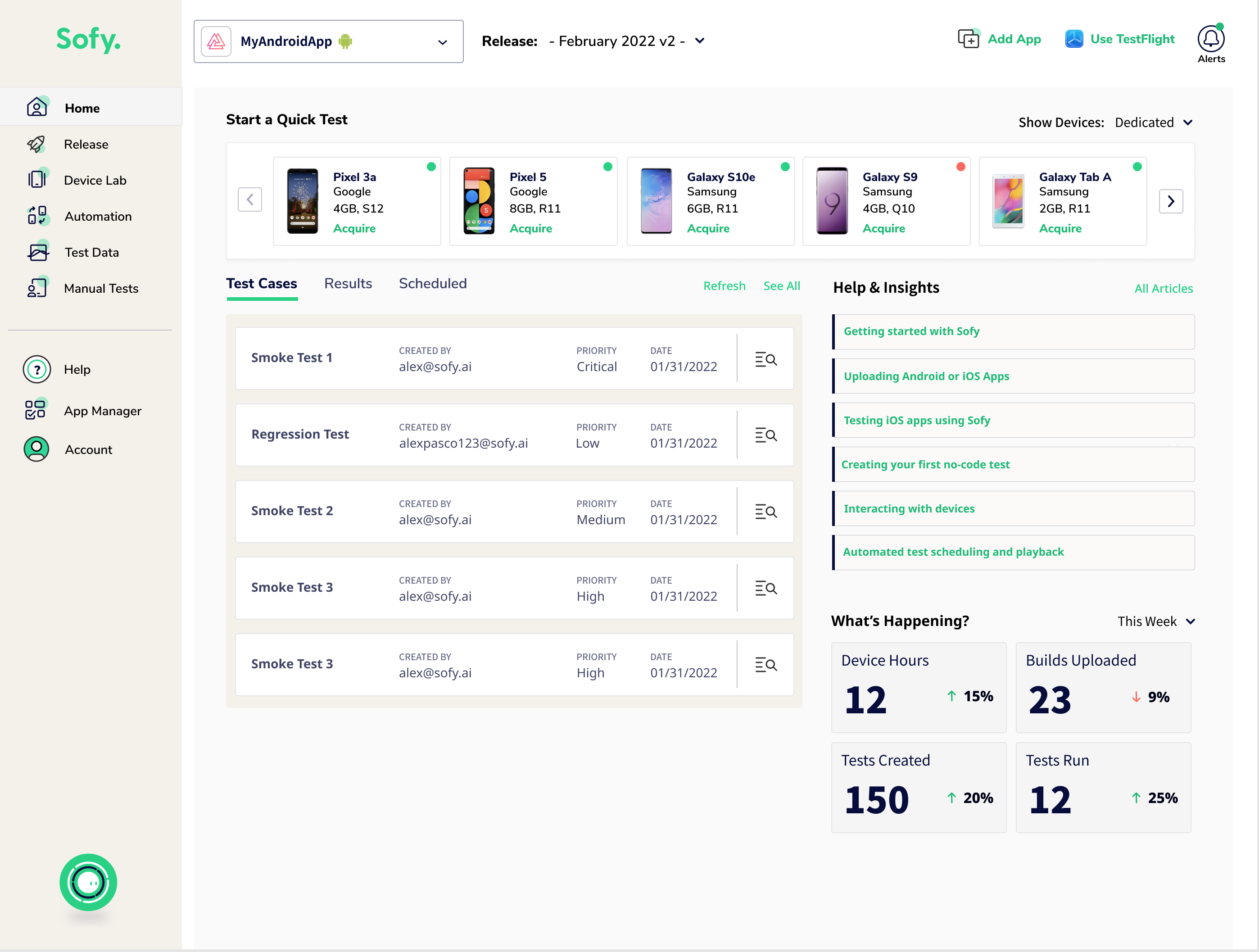Go to Manual Tests via sidebar icon
The height and width of the screenshot is (952, 1259).
(36, 288)
